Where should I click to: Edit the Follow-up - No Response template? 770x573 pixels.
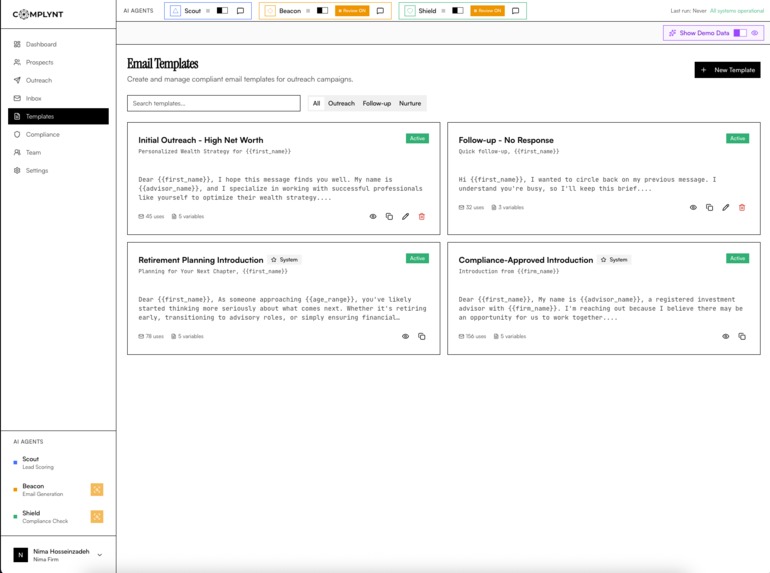coord(726,208)
